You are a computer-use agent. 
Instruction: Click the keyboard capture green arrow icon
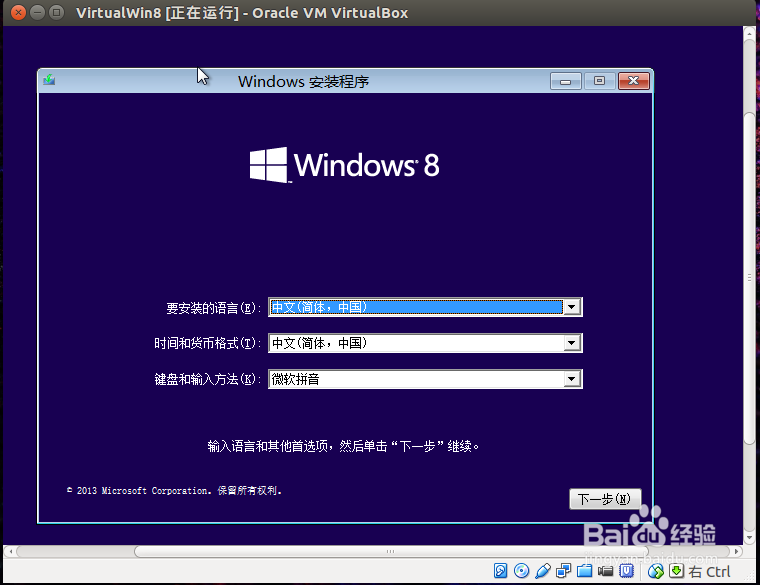pyautogui.click(x=677, y=571)
